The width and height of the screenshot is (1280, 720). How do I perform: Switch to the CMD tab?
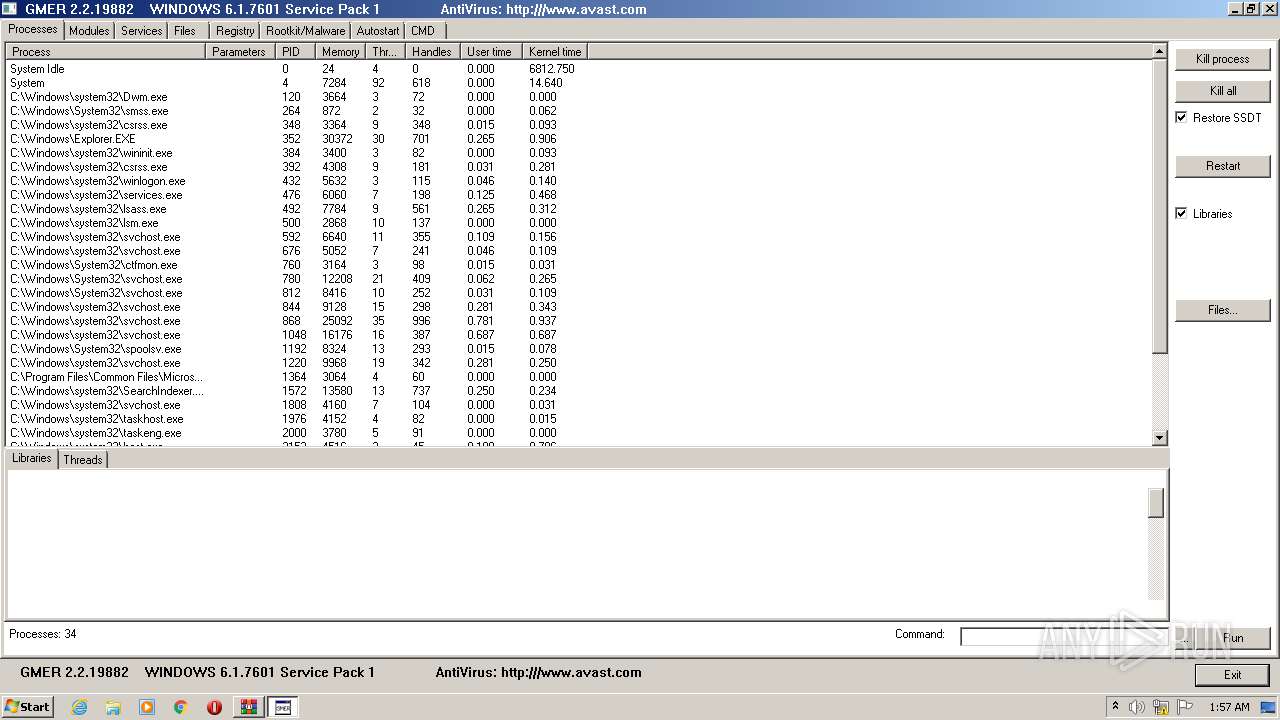click(423, 31)
